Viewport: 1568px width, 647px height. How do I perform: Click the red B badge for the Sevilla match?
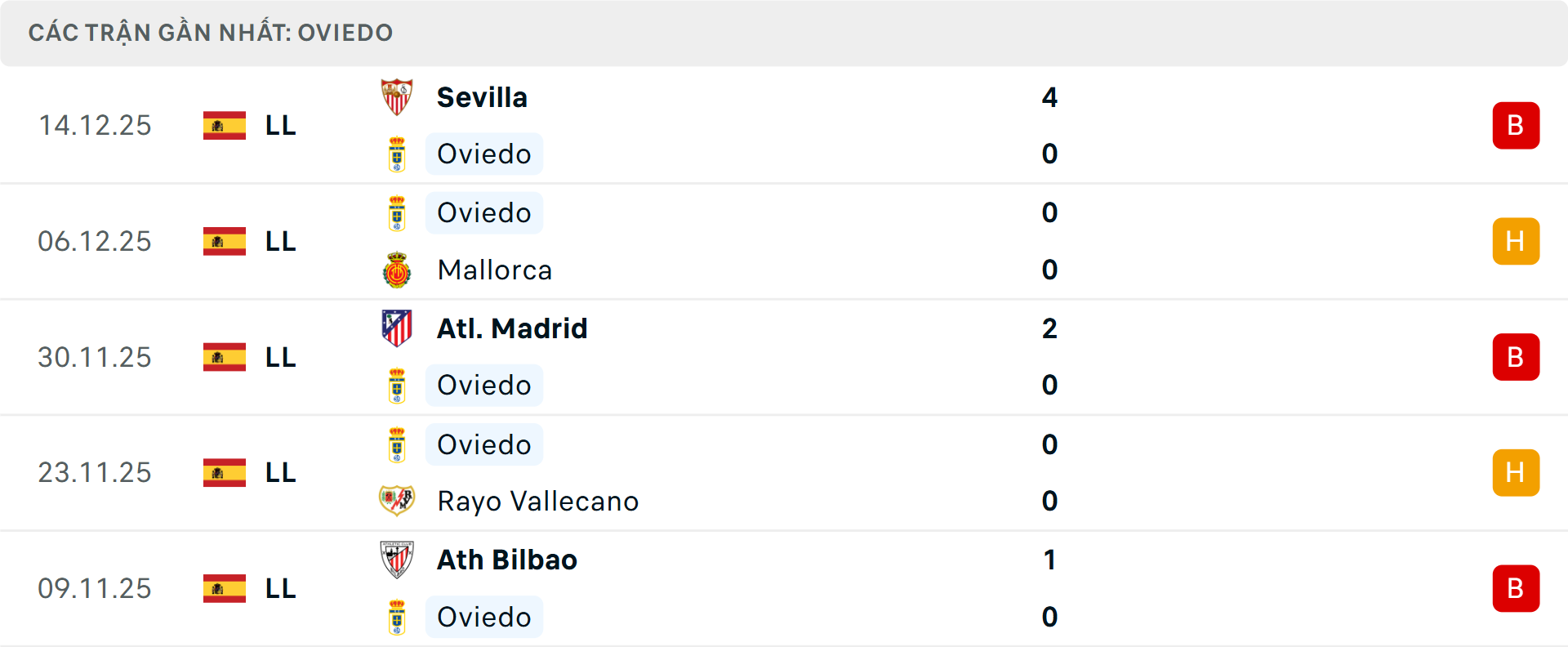[1516, 125]
